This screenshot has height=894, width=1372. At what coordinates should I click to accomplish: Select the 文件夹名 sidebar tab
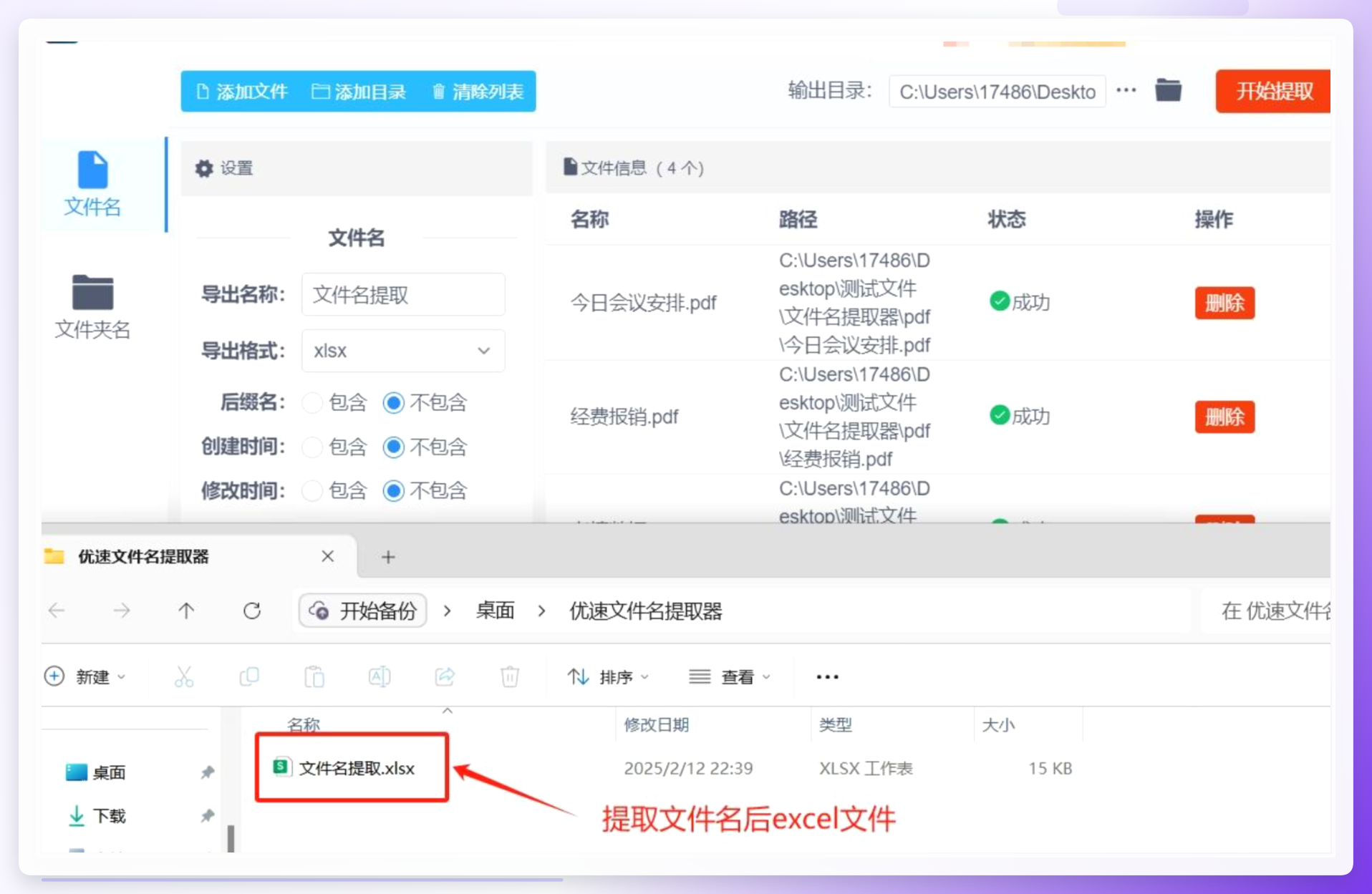click(x=92, y=306)
